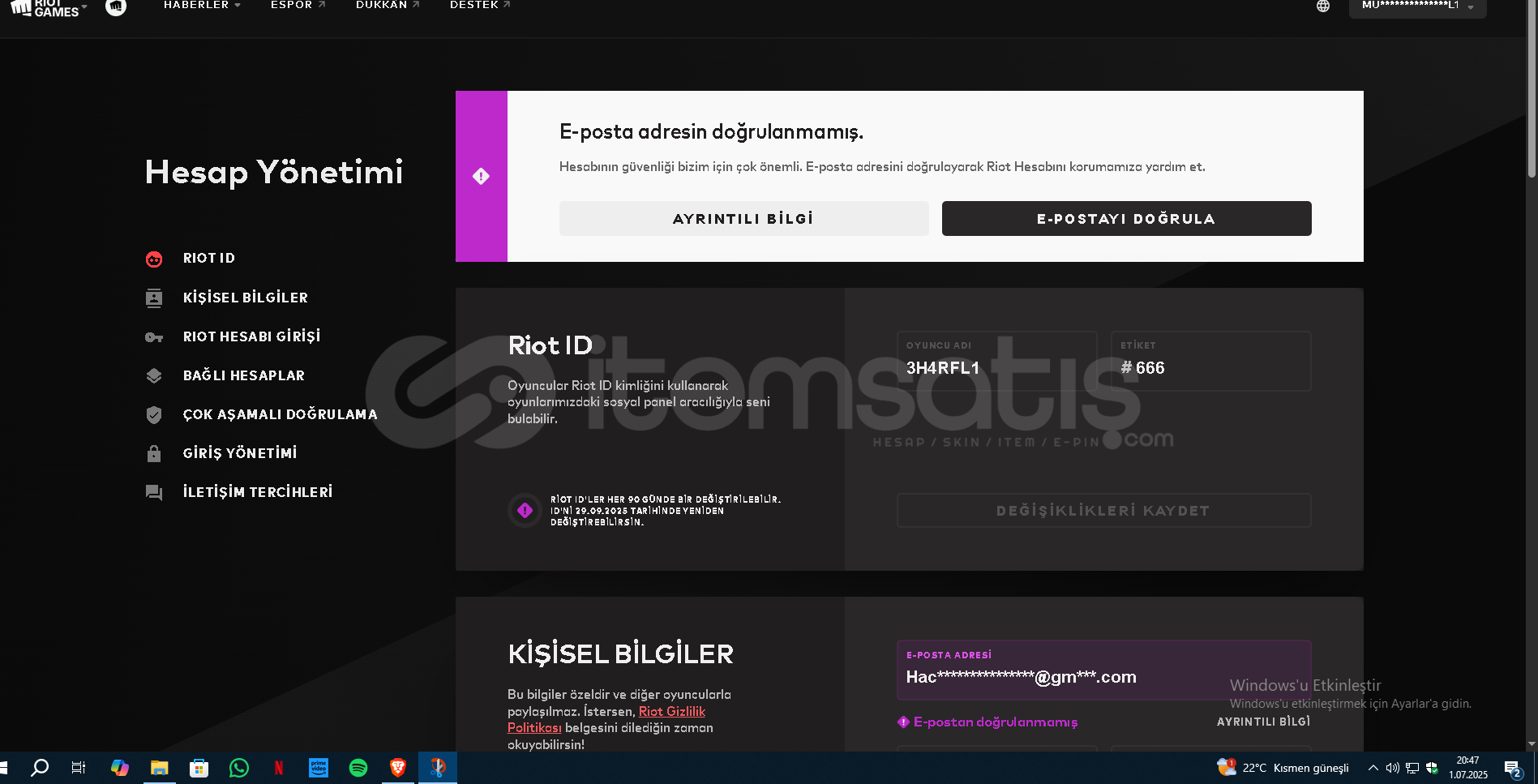
Task: Click the E-posta Adresi input field
Action: [x=1104, y=670]
